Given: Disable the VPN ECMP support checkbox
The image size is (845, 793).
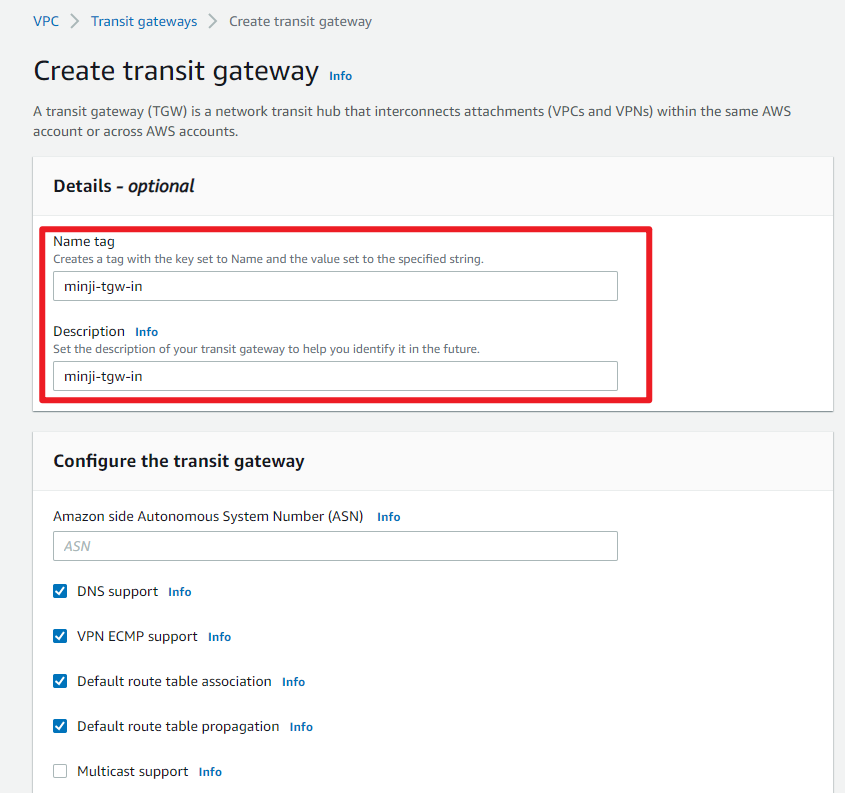Looking at the screenshot, I should pos(60,637).
